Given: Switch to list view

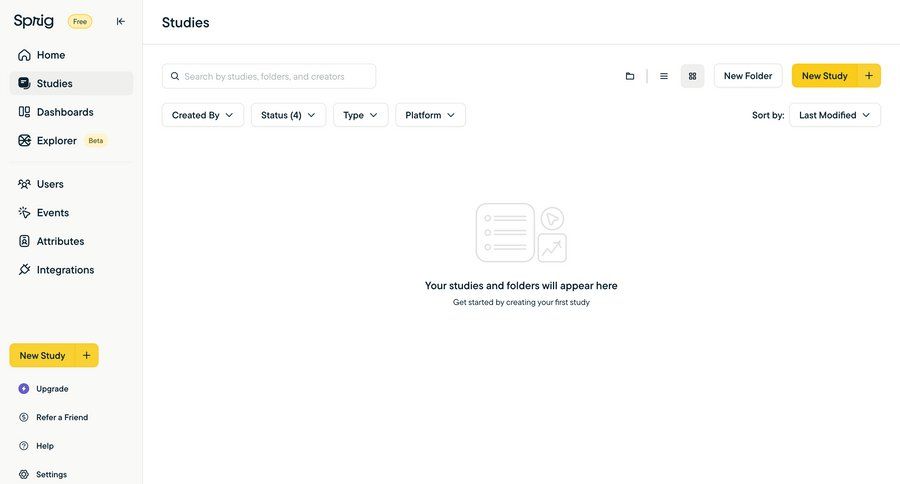Looking at the screenshot, I should point(664,76).
